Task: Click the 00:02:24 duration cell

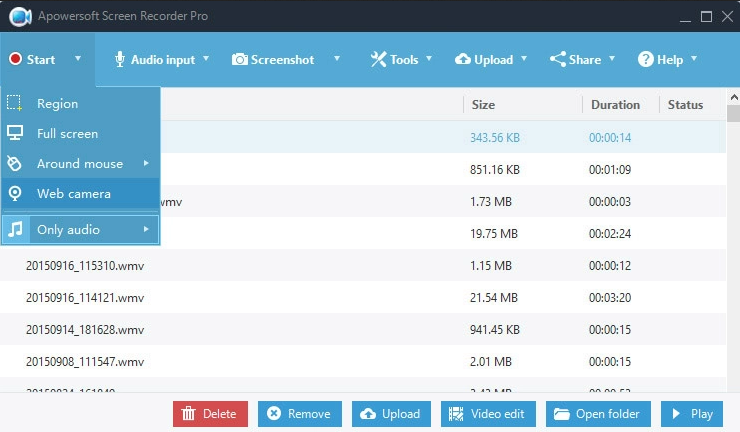Action: [x=610, y=234]
